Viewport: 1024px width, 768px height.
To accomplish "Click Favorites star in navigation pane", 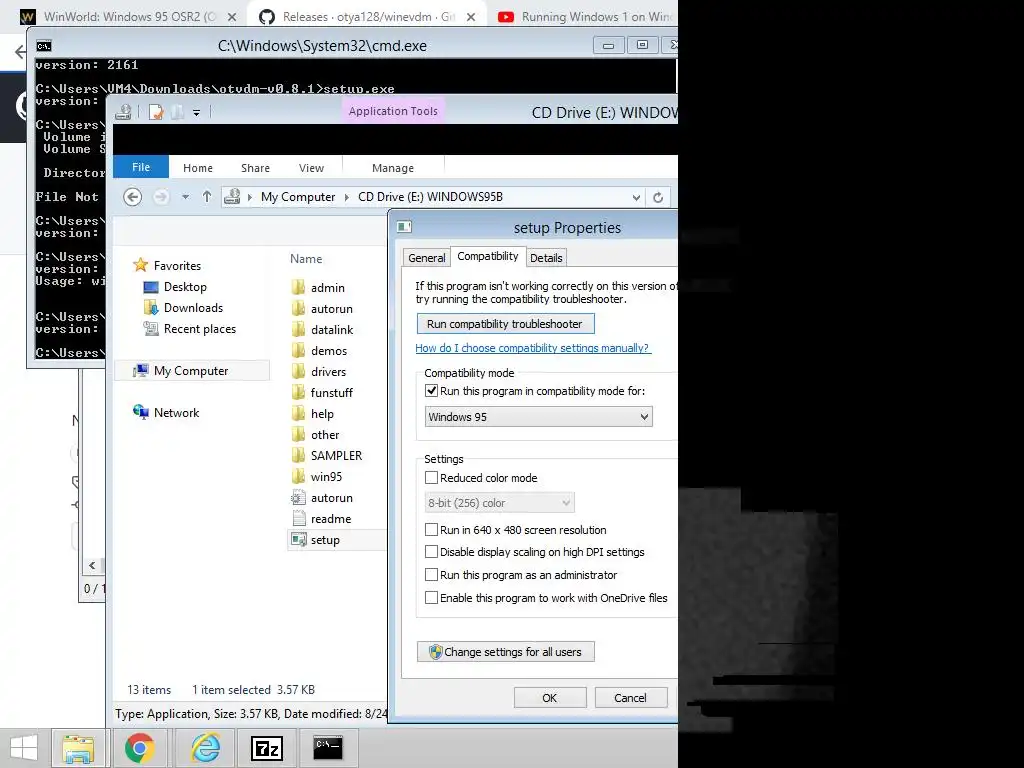I will (140, 265).
